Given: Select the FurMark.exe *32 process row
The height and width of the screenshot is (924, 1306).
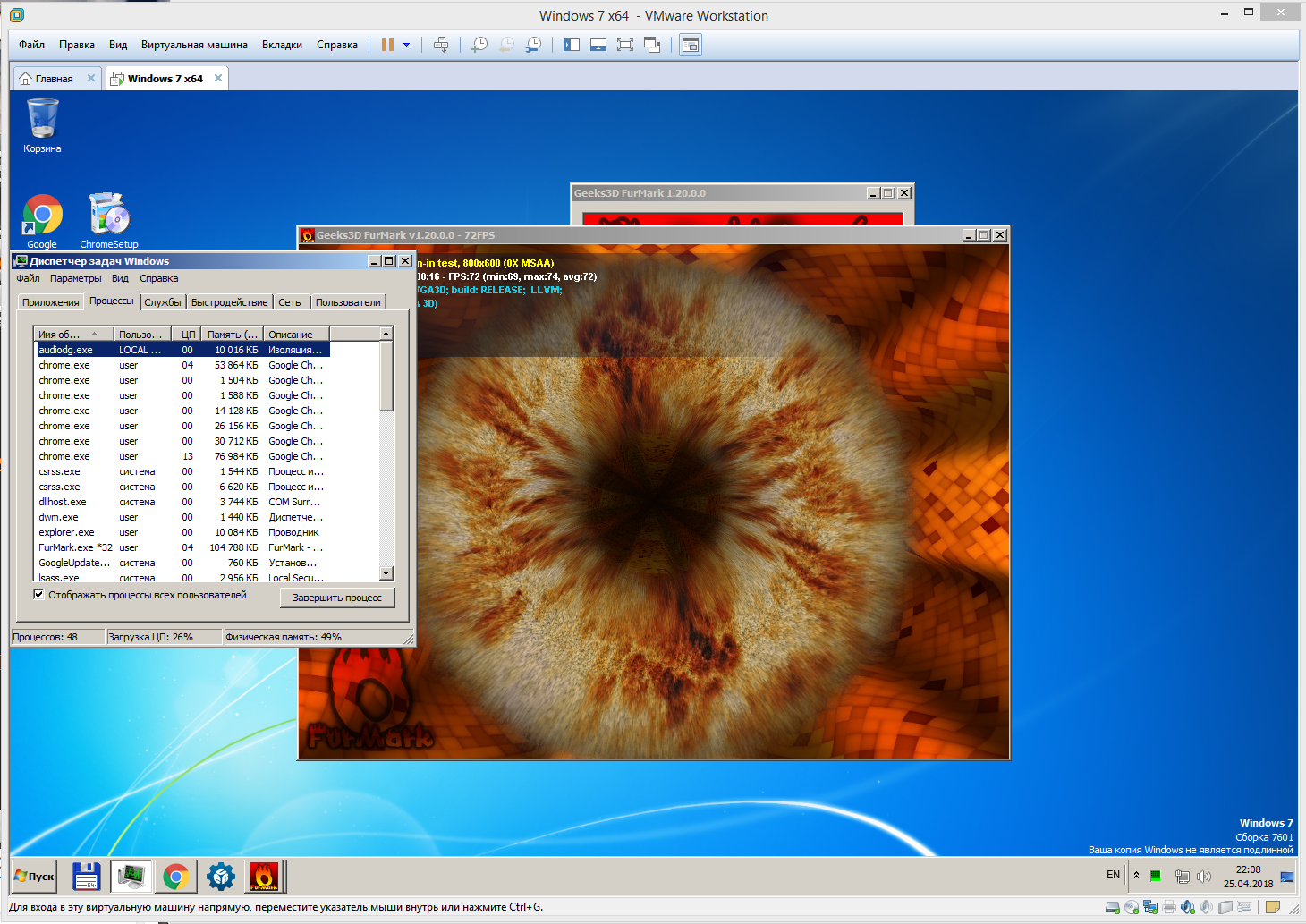Looking at the screenshot, I should pyautogui.click(x=182, y=547).
